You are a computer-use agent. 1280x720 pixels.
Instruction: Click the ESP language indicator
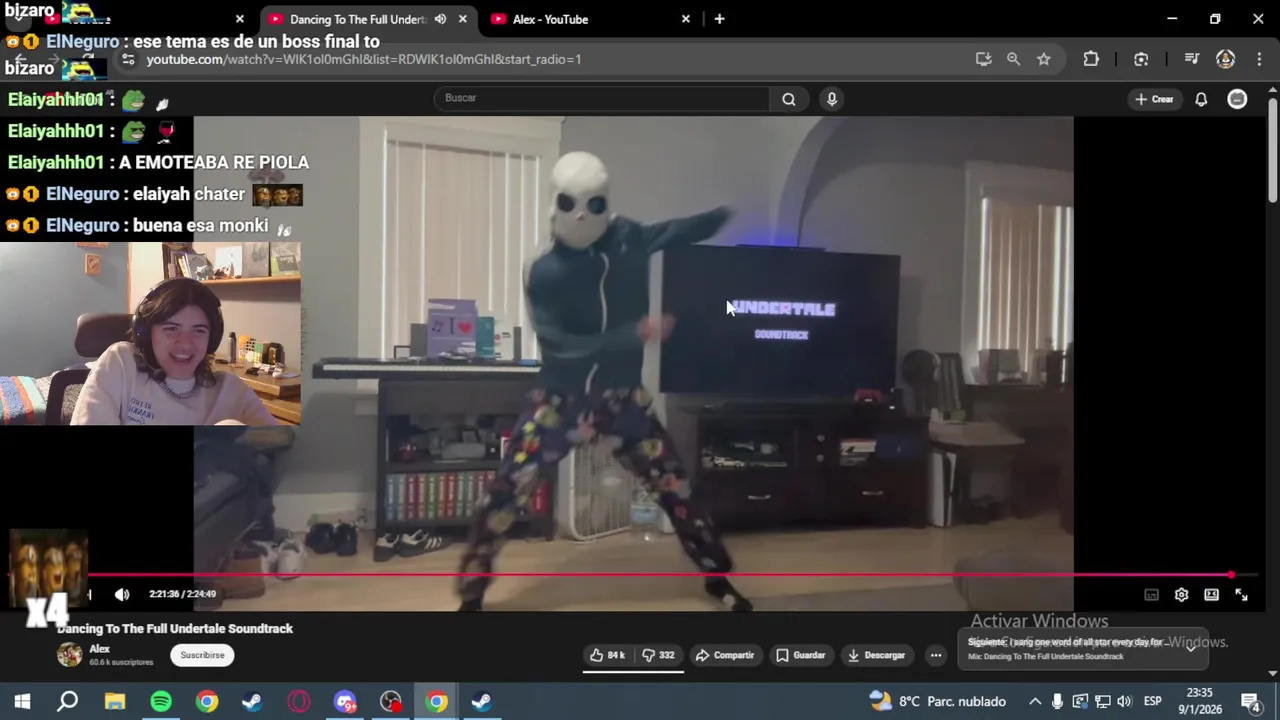pyautogui.click(x=1152, y=701)
